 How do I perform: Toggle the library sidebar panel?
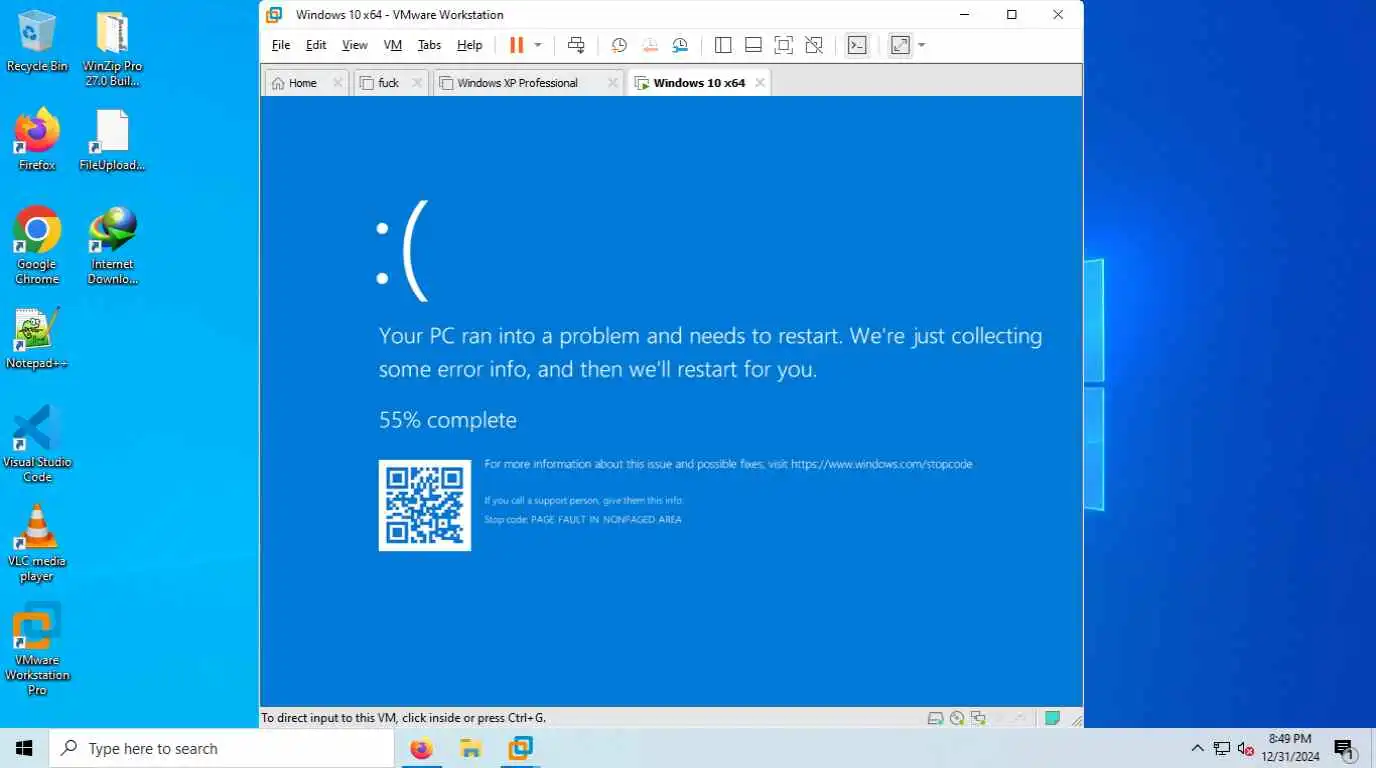click(723, 45)
